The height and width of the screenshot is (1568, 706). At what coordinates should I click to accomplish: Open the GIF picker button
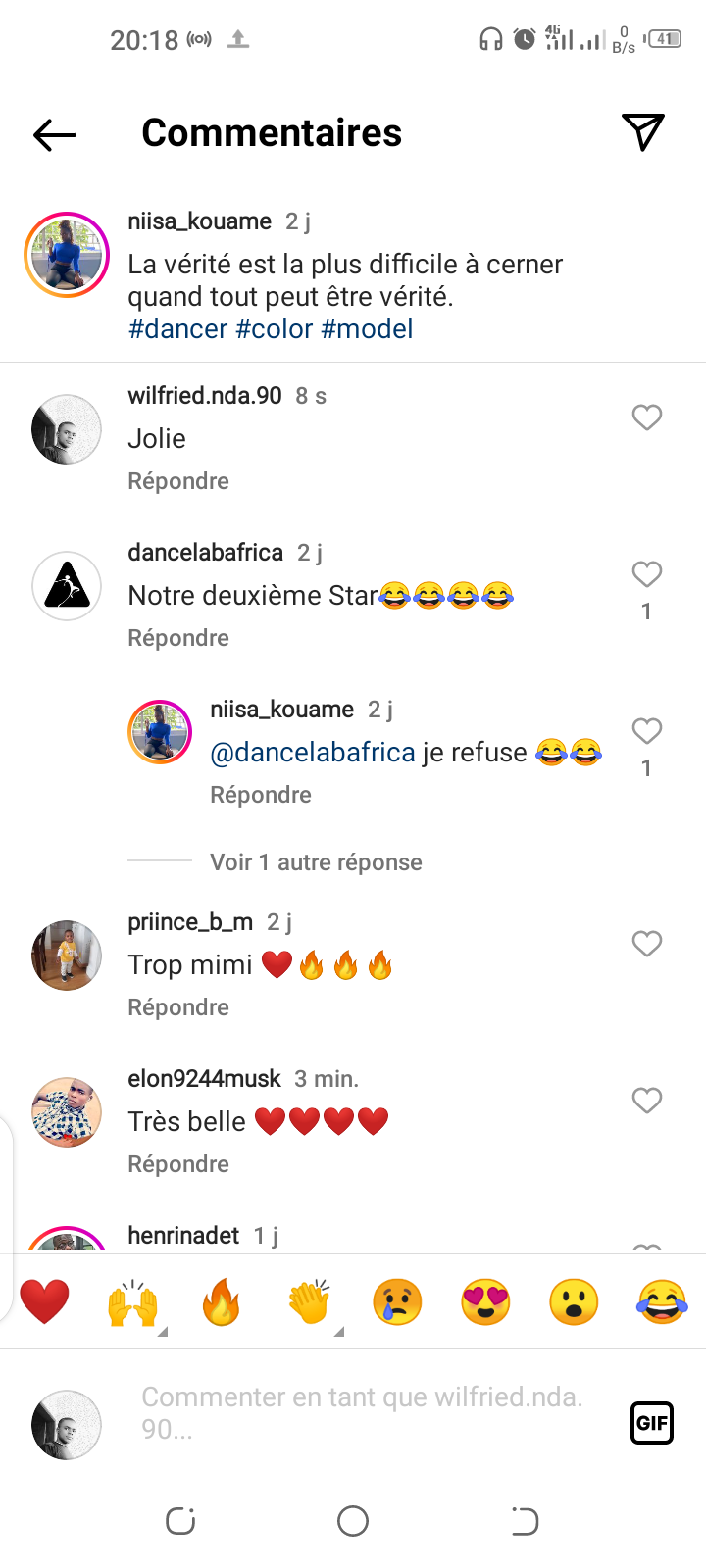tap(652, 1423)
